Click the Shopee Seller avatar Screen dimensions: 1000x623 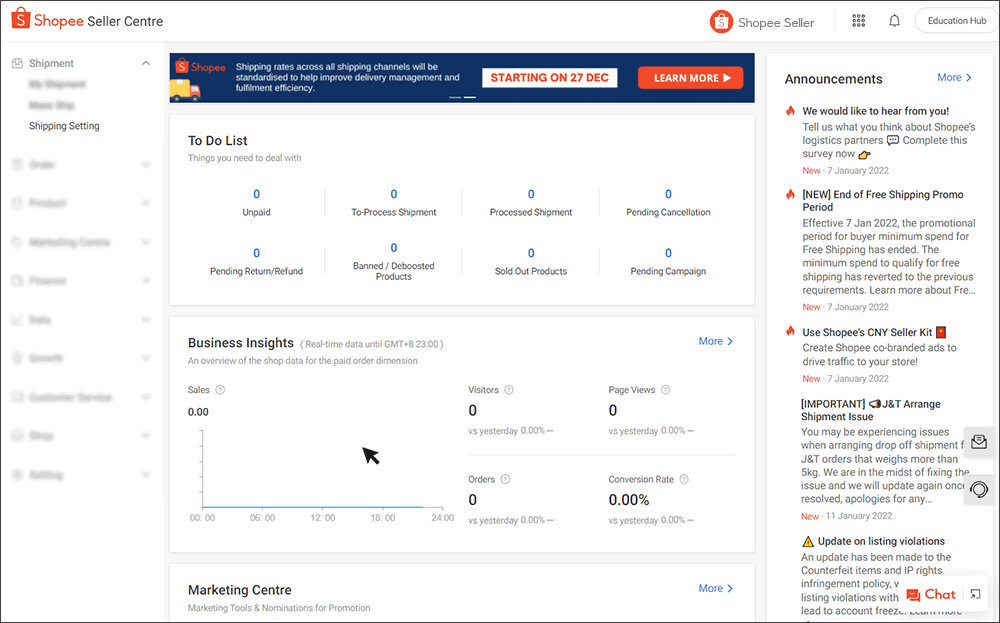[x=721, y=20]
